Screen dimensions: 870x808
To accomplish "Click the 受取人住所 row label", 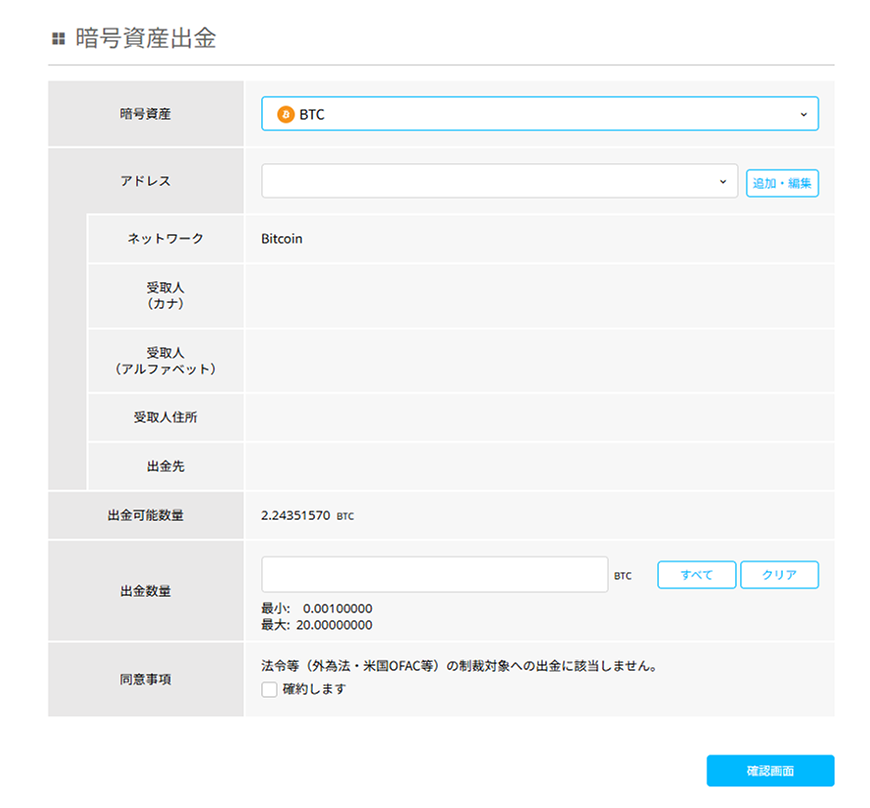I will pyautogui.click(x=165, y=417).
